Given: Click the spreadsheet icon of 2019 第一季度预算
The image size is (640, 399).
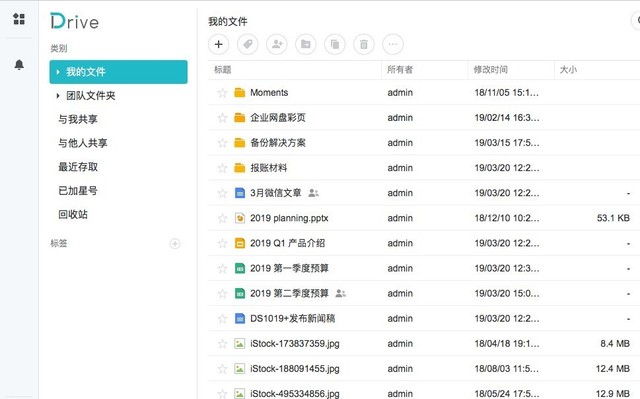Looking at the screenshot, I should coord(240,268).
